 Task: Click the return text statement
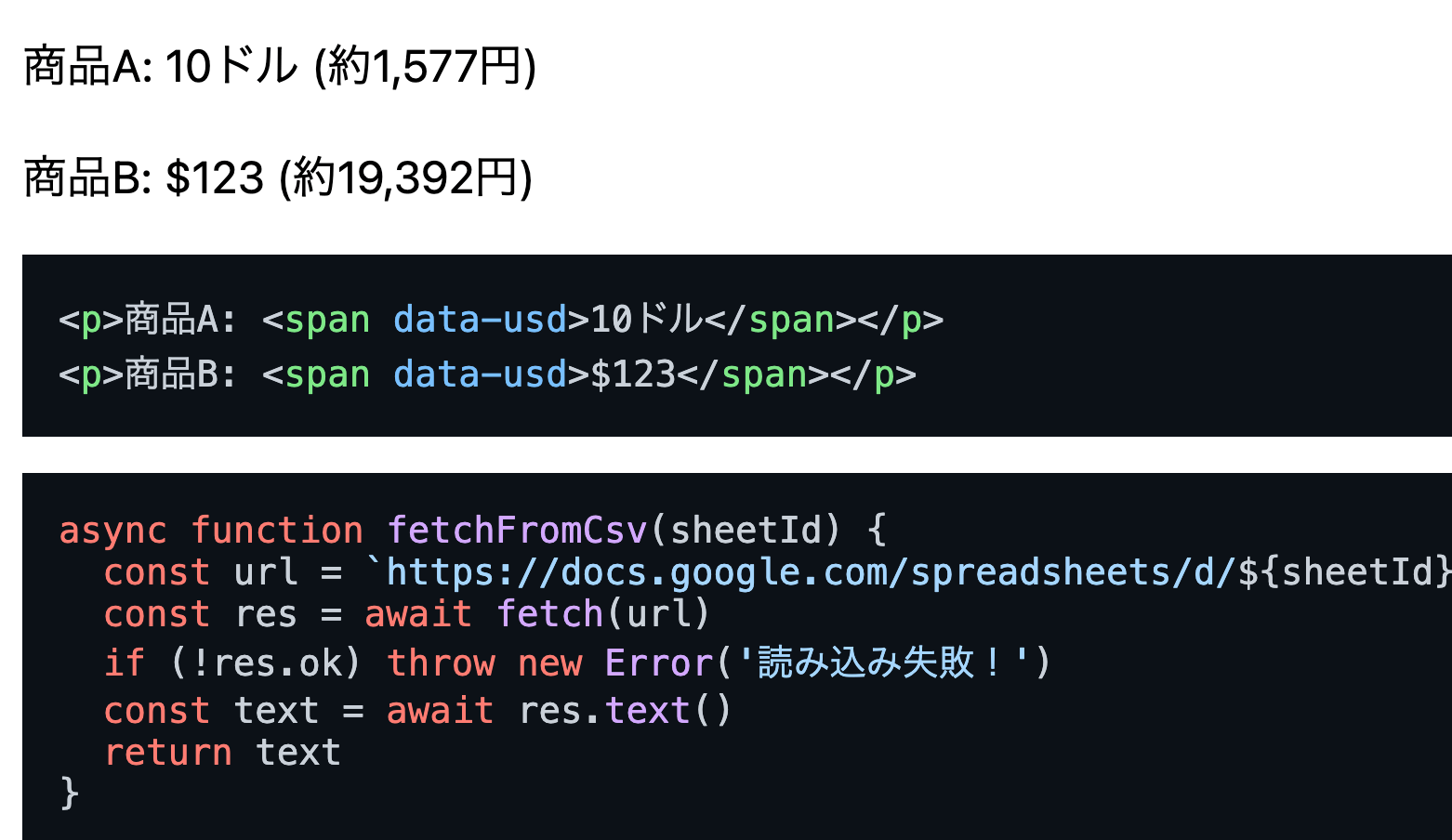222,752
